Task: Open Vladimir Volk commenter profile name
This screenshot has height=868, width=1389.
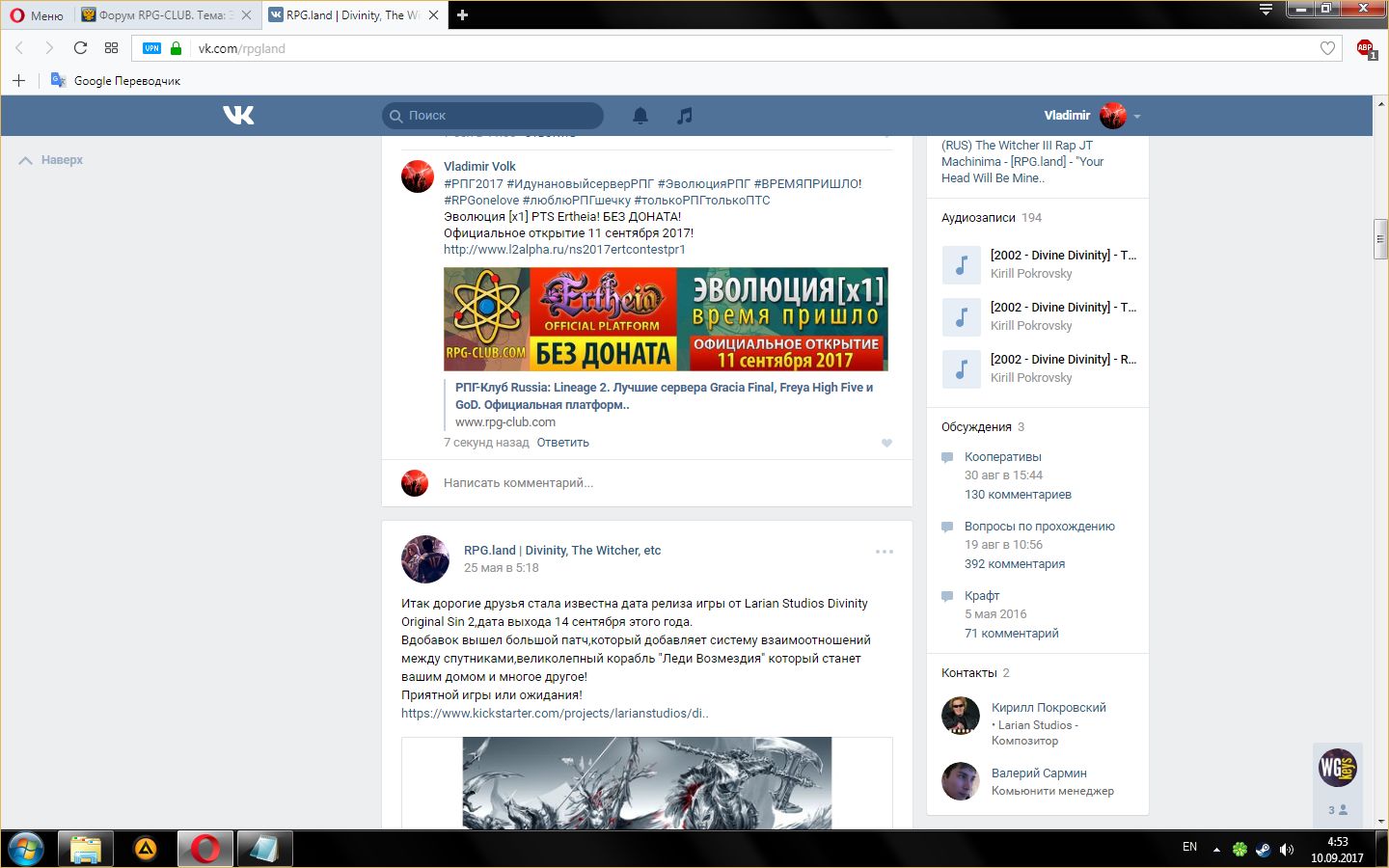Action: [x=479, y=166]
